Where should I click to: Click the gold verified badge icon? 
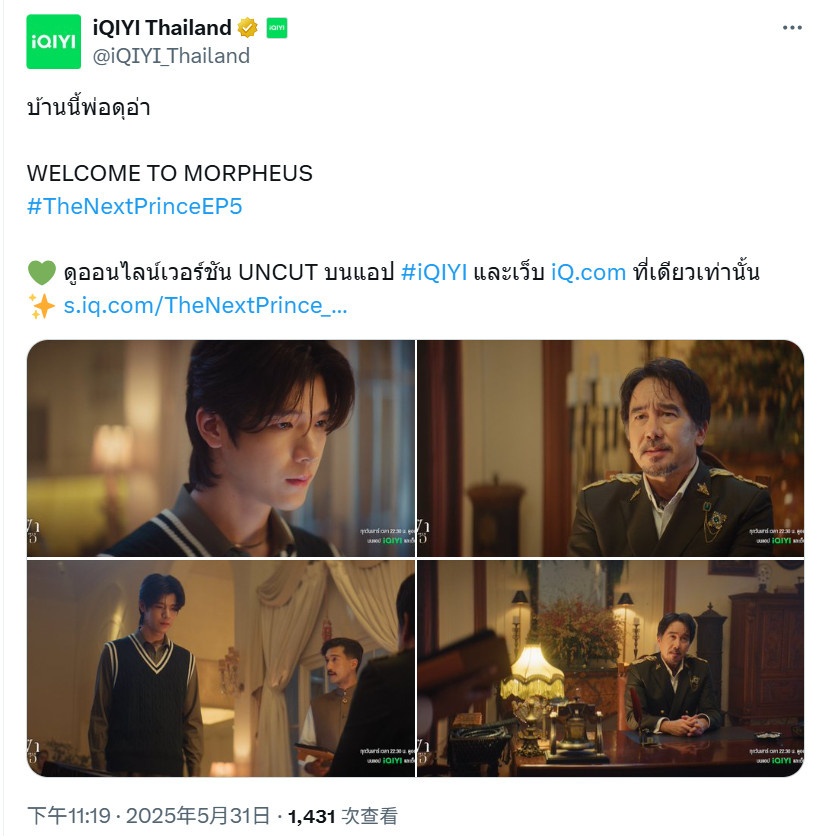(x=247, y=28)
